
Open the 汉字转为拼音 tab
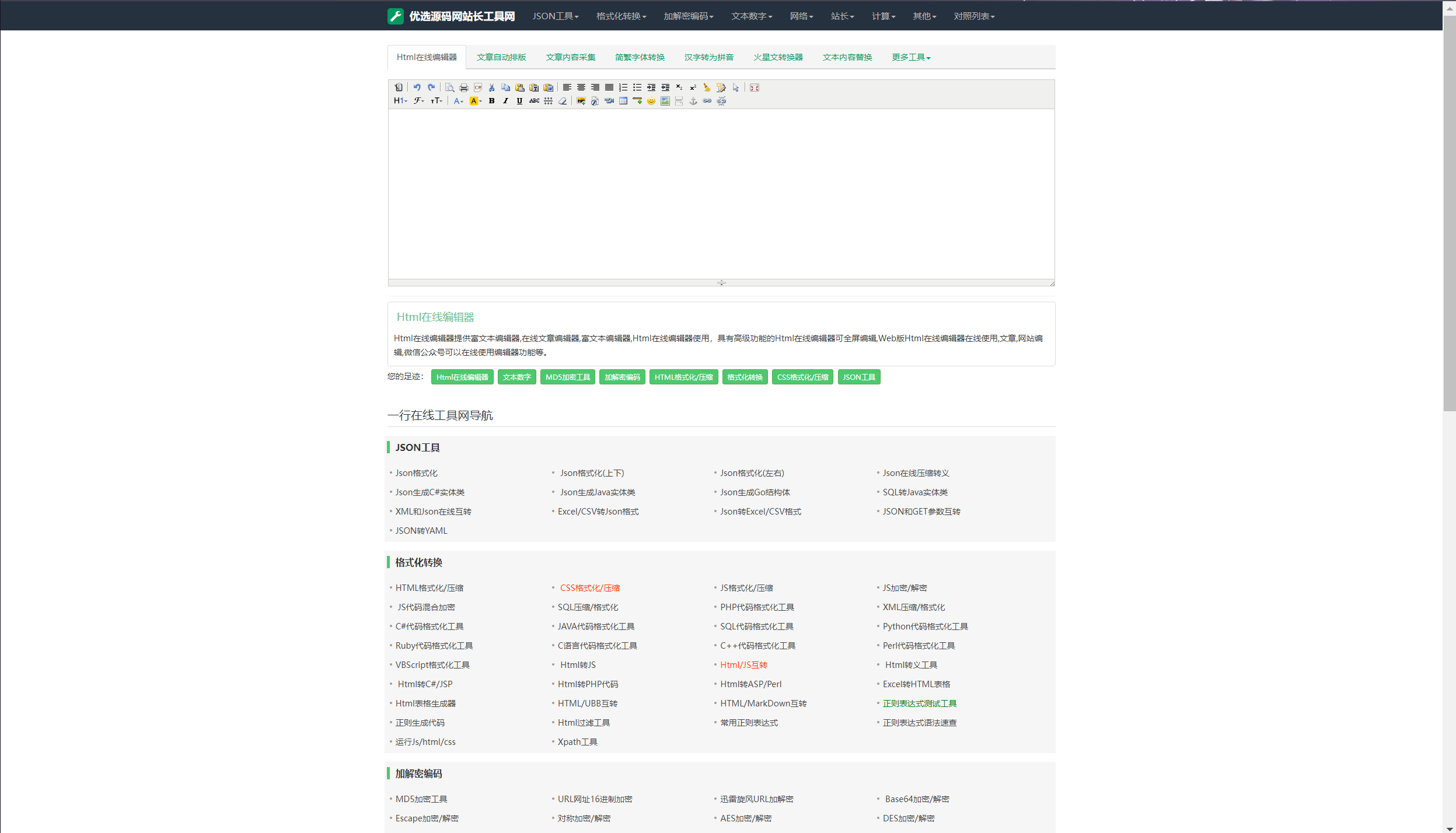click(708, 57)
